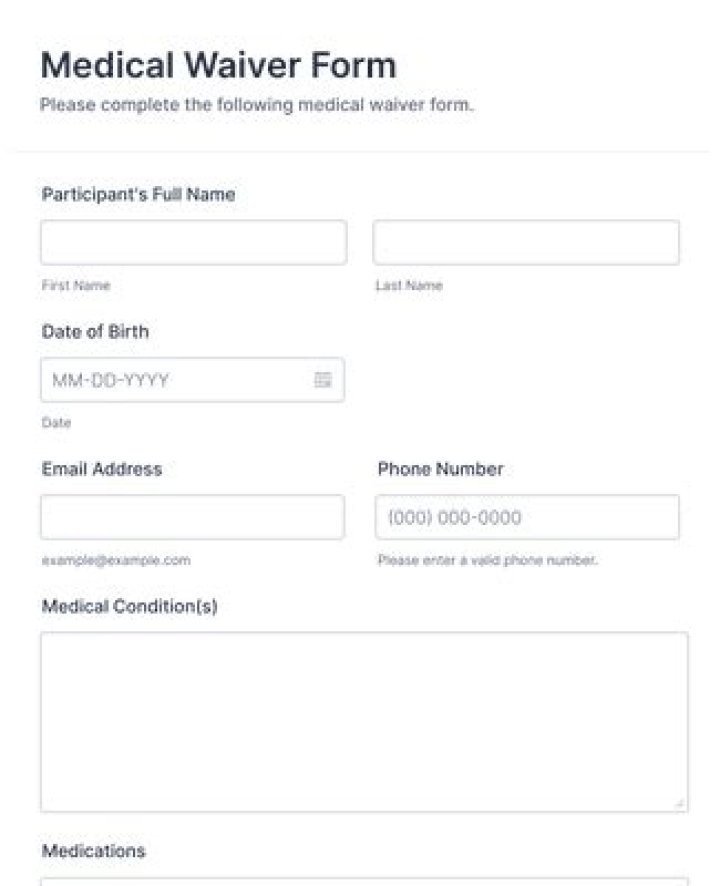Click the 'Please enter a valid phone number' hint

click(x=487, y=561)
